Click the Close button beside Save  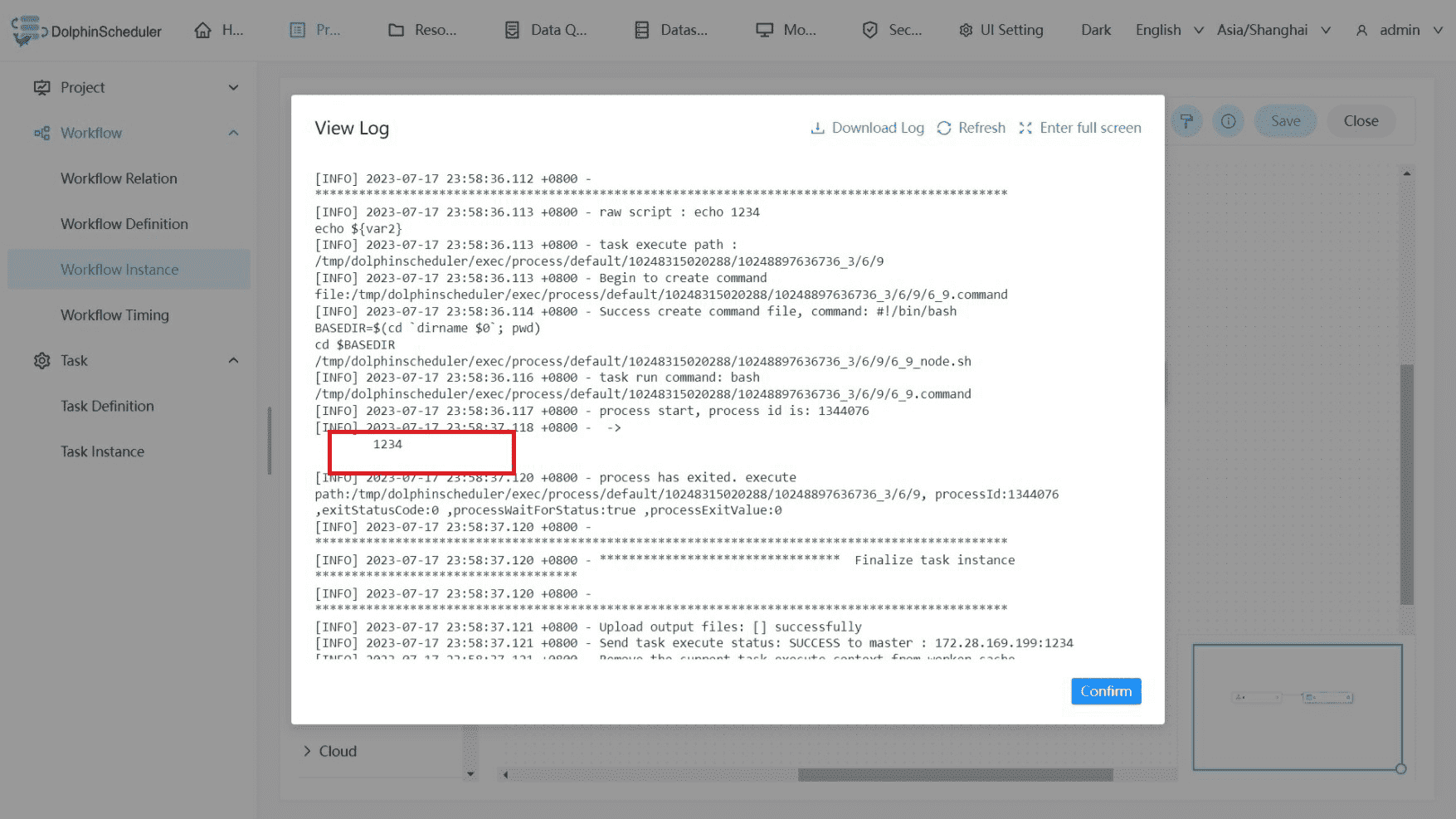pos(1361,121)
